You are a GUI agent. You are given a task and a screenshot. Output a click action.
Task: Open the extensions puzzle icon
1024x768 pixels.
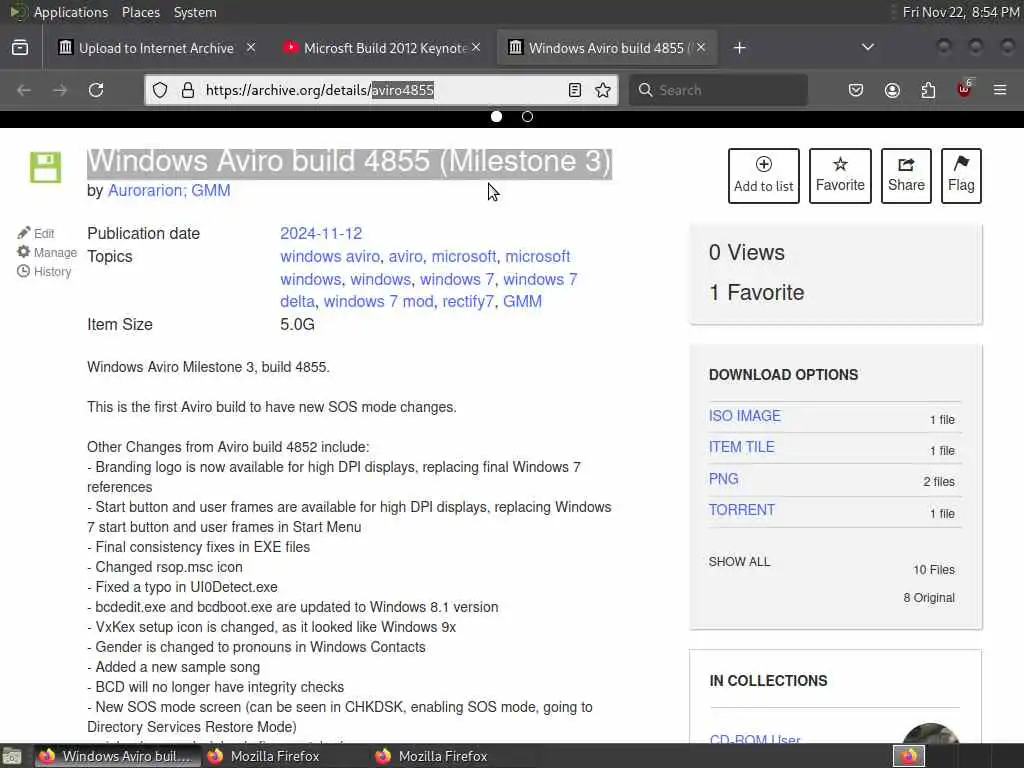pyautogui.click(x=928, y=90)
